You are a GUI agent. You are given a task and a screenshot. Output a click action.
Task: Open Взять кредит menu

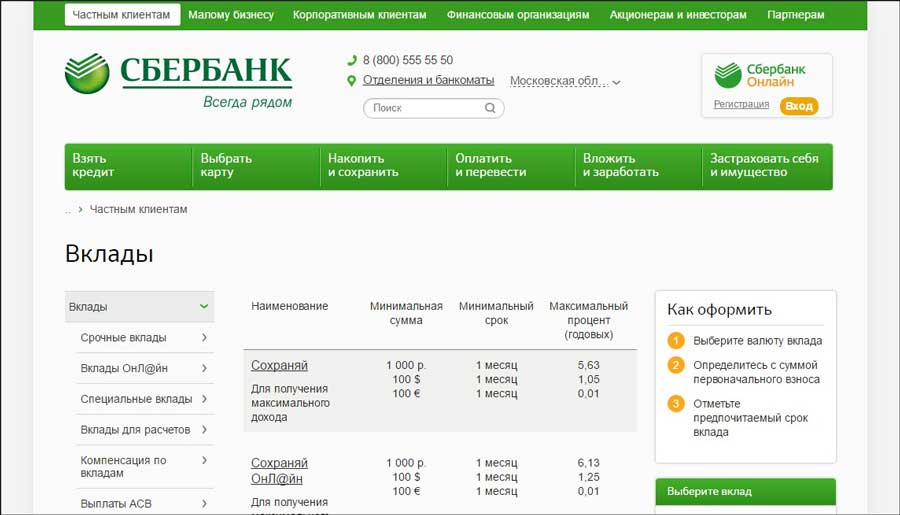127,166
